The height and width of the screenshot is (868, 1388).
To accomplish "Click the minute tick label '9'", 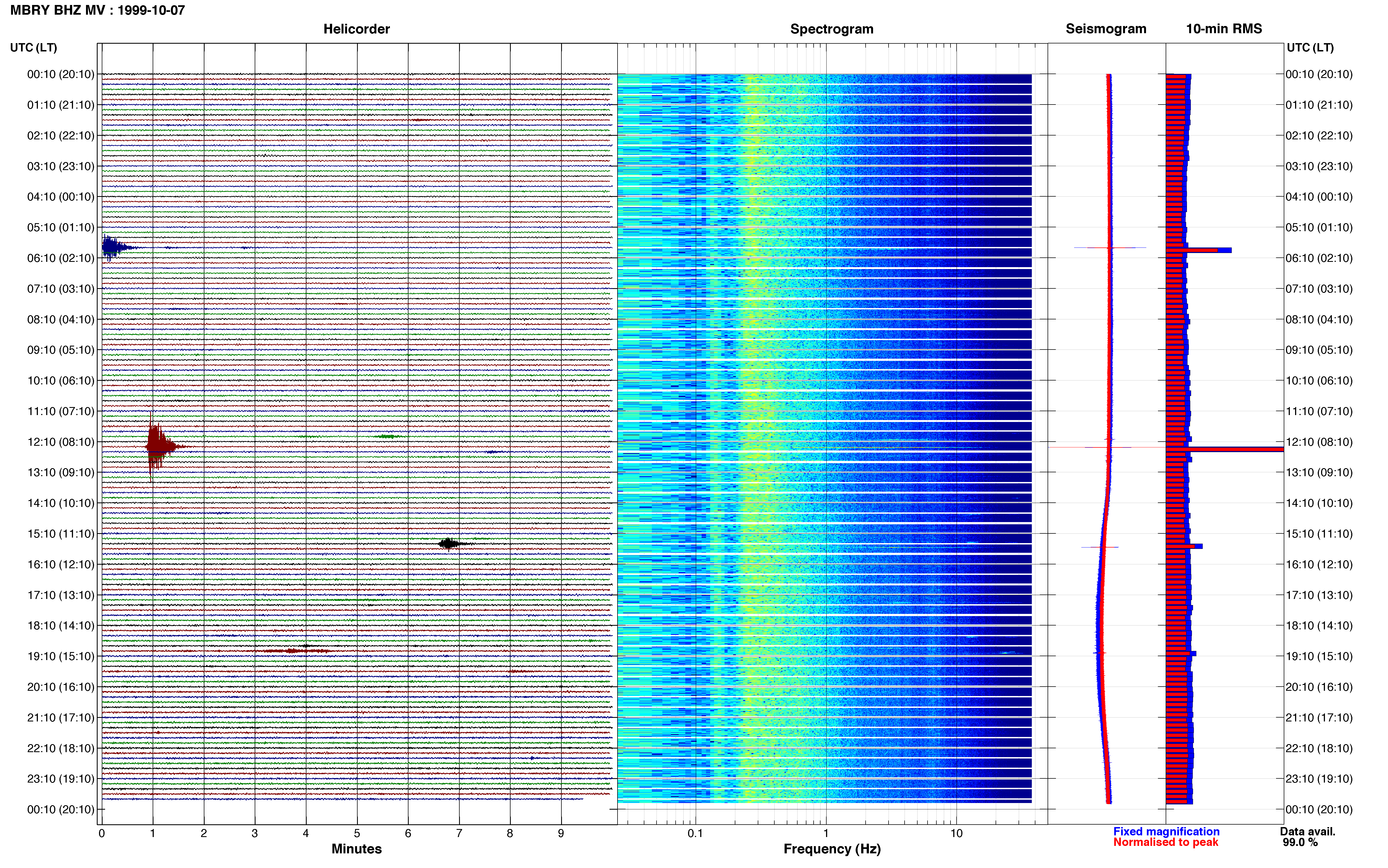I will pos(561,833).
